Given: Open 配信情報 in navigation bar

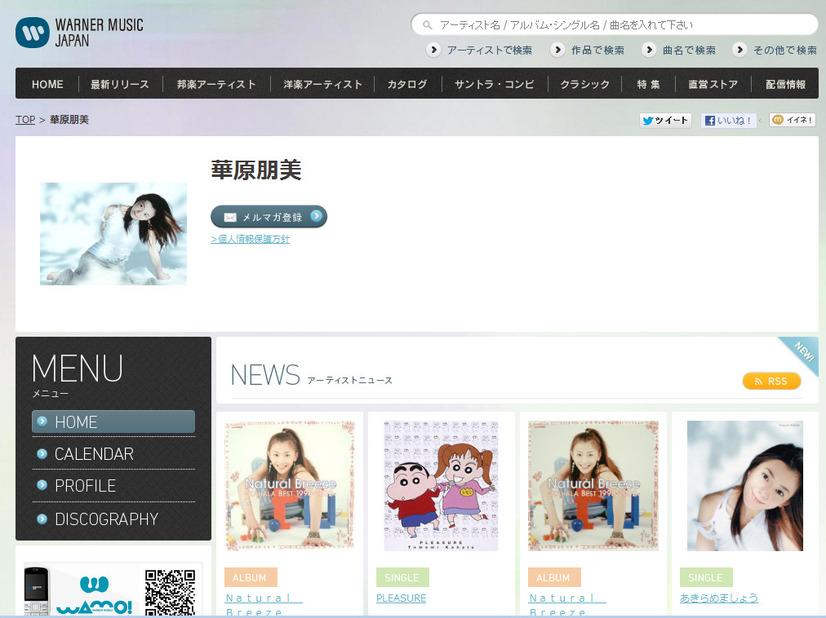Looking at the screenshot, I should coord(785,84).
